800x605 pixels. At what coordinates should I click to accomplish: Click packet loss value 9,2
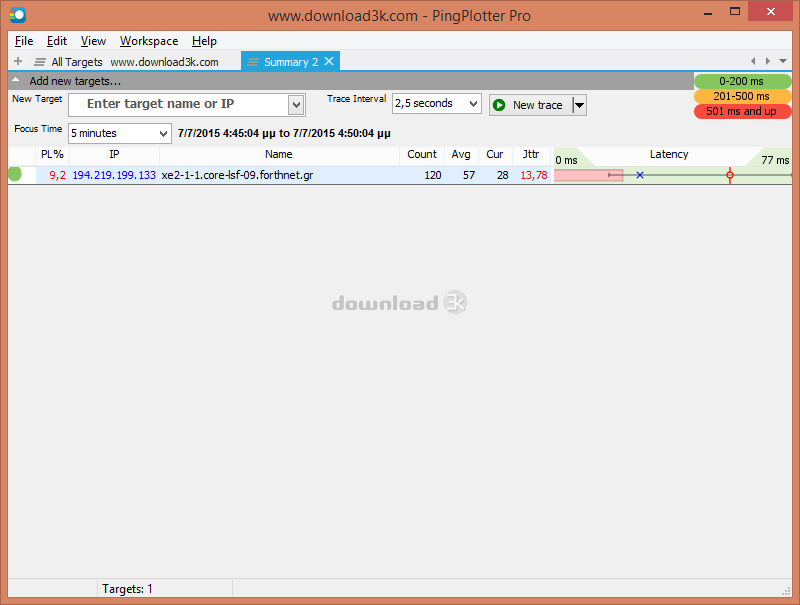click(x=57, y=175)
